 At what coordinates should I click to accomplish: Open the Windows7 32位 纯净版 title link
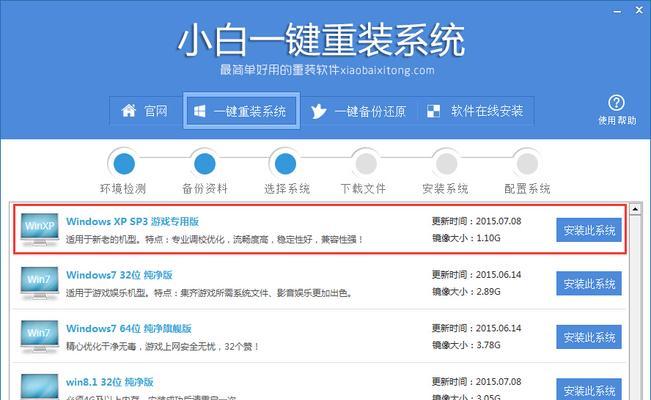click(x=119, y=275)
